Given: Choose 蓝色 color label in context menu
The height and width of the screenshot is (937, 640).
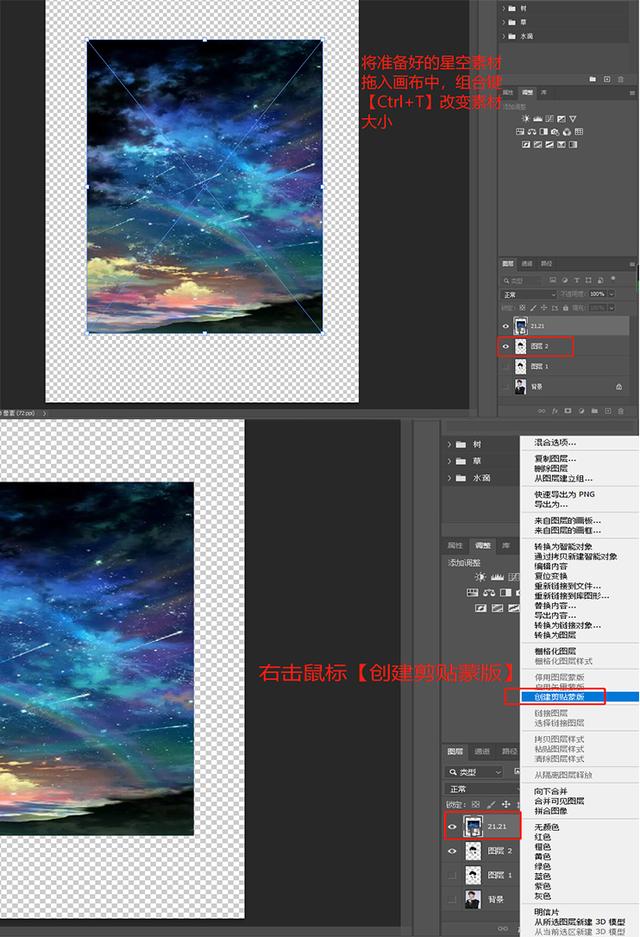Looking at the screenshot, I should (x=542, y=876).
